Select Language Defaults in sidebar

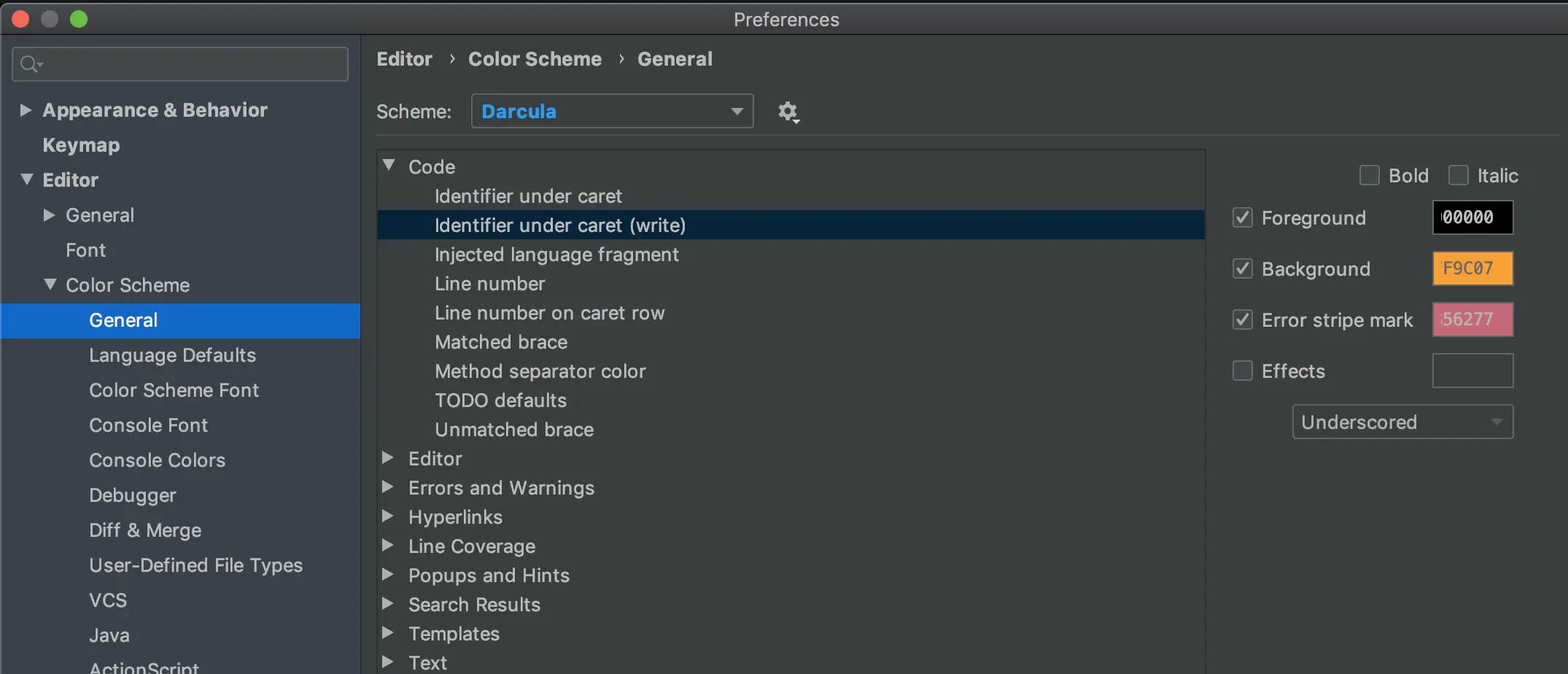click(172, 355)
